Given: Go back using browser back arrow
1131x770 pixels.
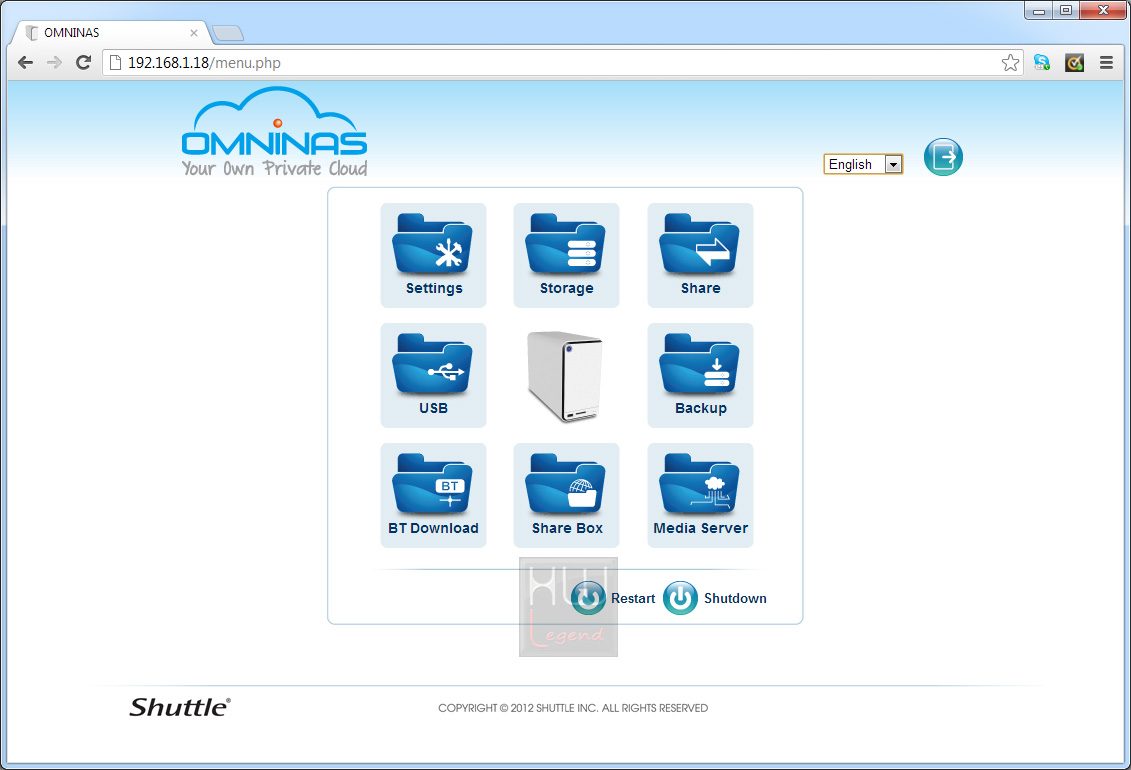Looking at the screenshot, I should point(25,63).
